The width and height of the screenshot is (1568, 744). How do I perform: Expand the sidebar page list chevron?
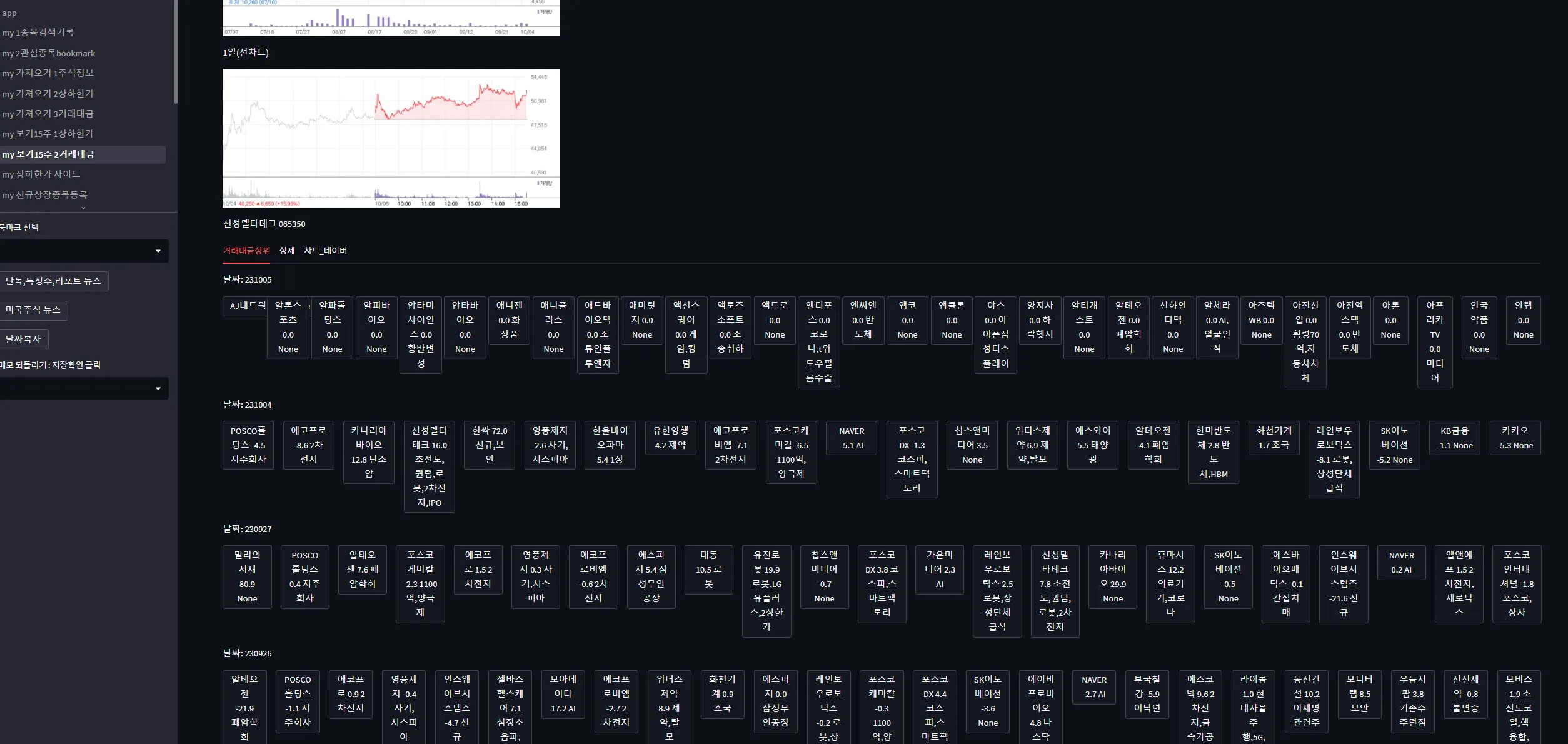click(83, 208)
